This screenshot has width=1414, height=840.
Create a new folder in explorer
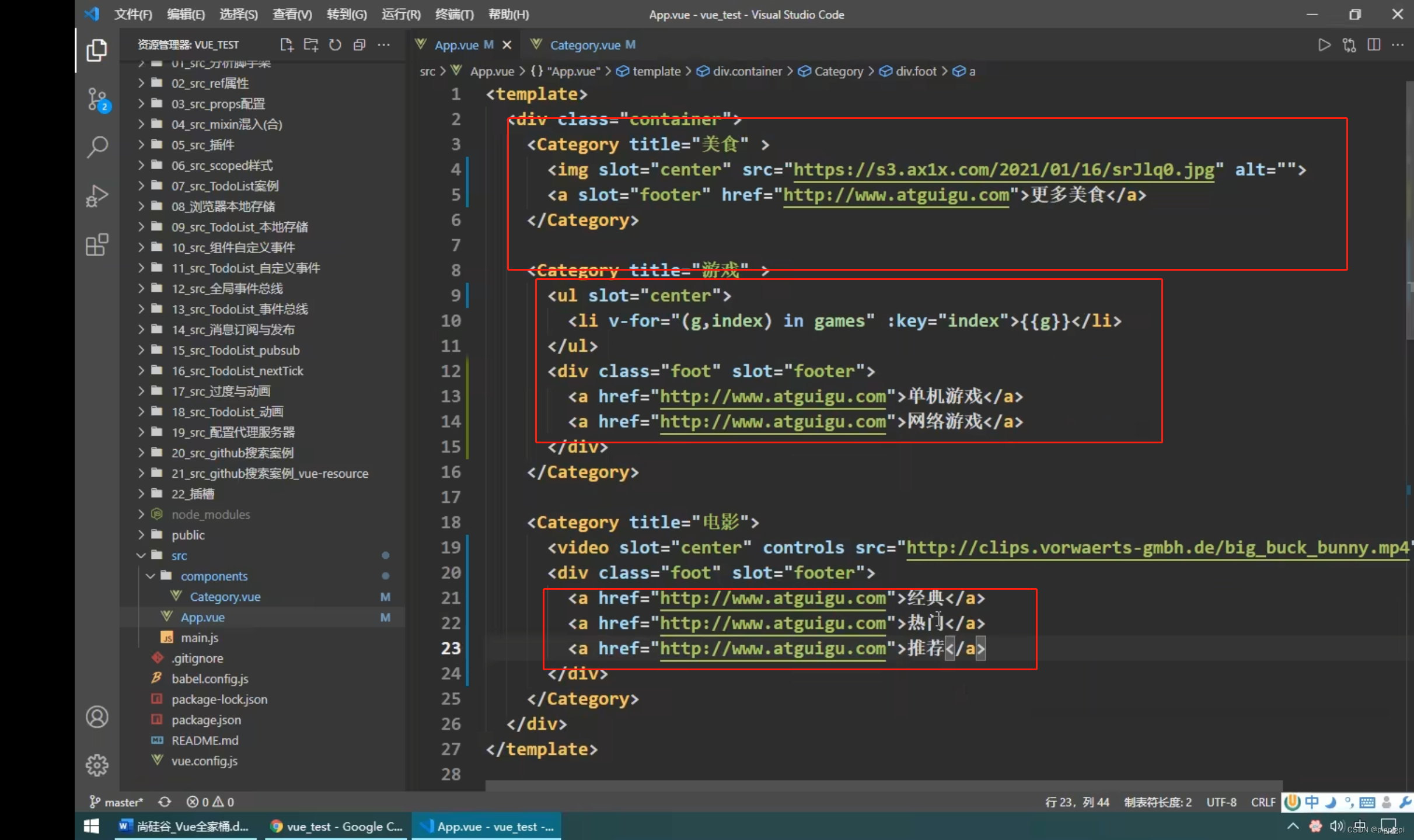[311, 45]
